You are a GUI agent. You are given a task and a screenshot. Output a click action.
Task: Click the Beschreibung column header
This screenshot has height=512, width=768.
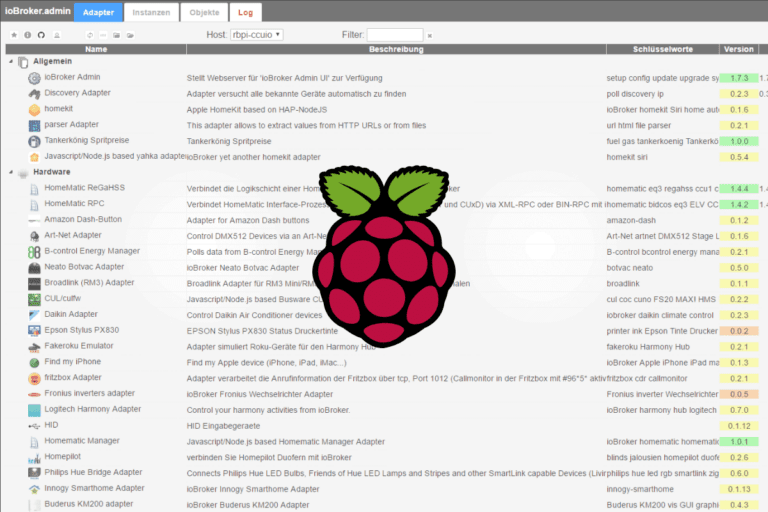pyautogui.click(x=396, y=49)
